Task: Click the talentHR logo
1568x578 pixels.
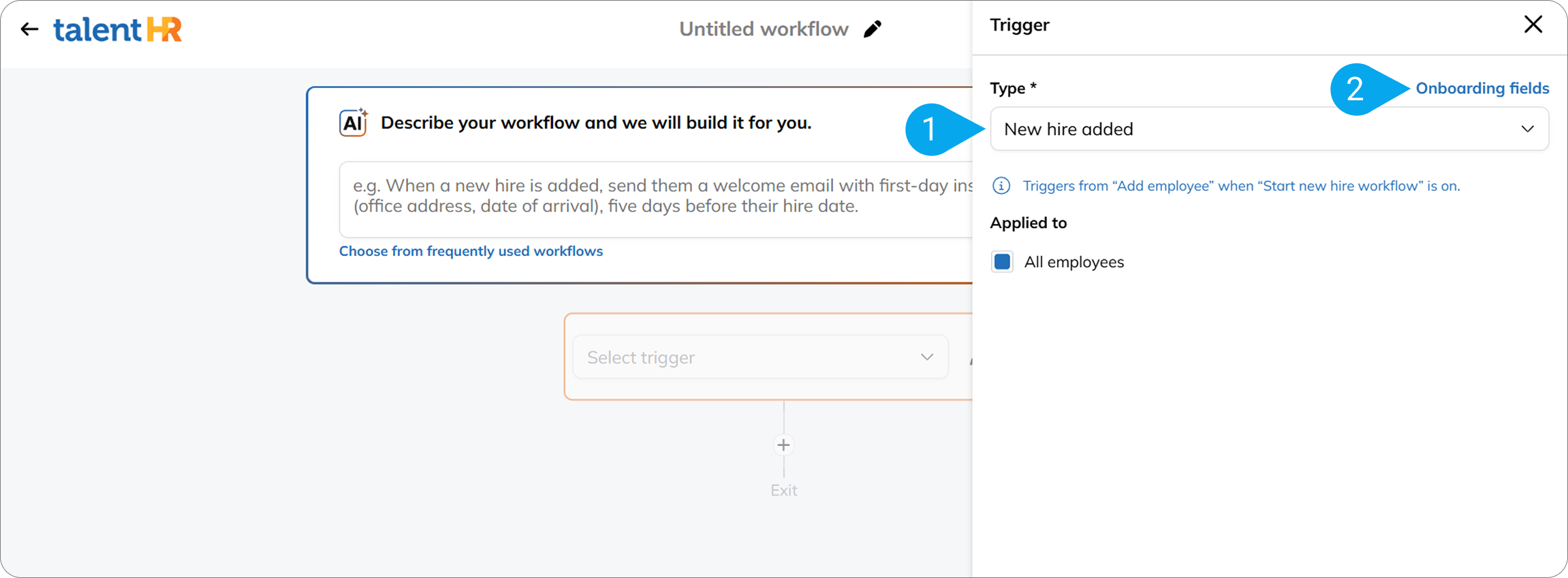Action: tap(118, 29)
